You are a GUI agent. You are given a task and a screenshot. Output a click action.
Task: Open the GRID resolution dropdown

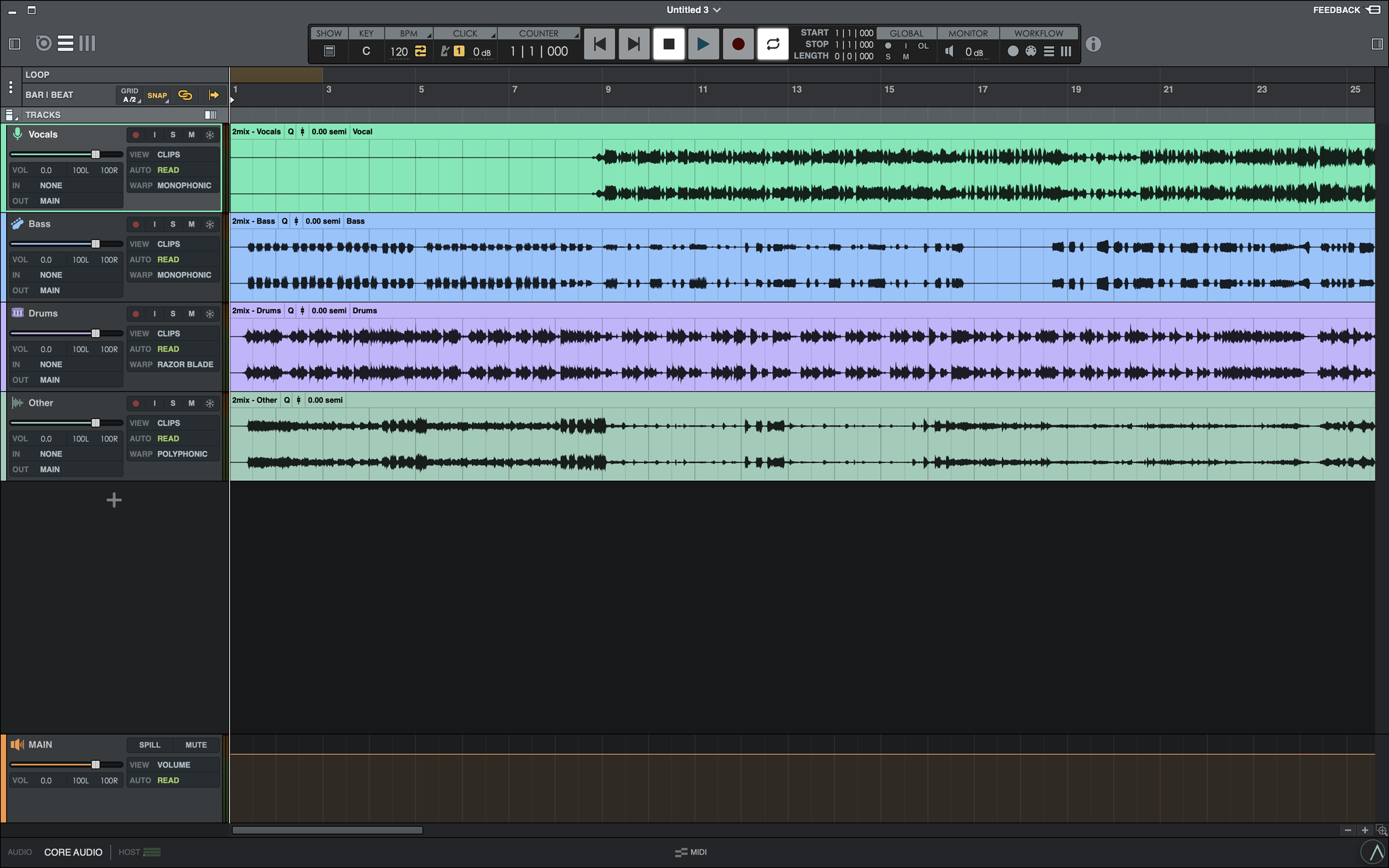(x=130, y=95)
